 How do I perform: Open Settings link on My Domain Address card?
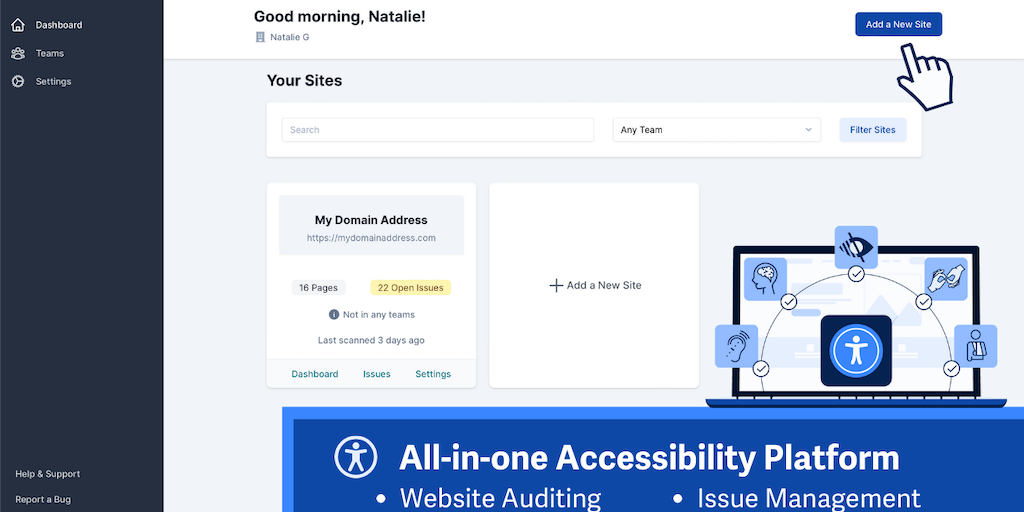[433, 374]
